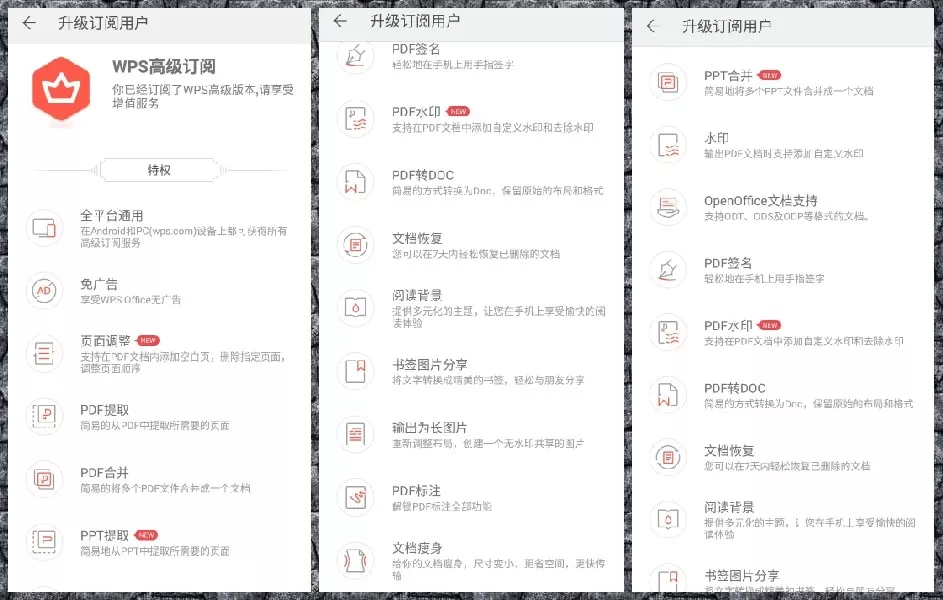Open the PPT合并 title
Viewport: 943px width, 600px height.
728,76
